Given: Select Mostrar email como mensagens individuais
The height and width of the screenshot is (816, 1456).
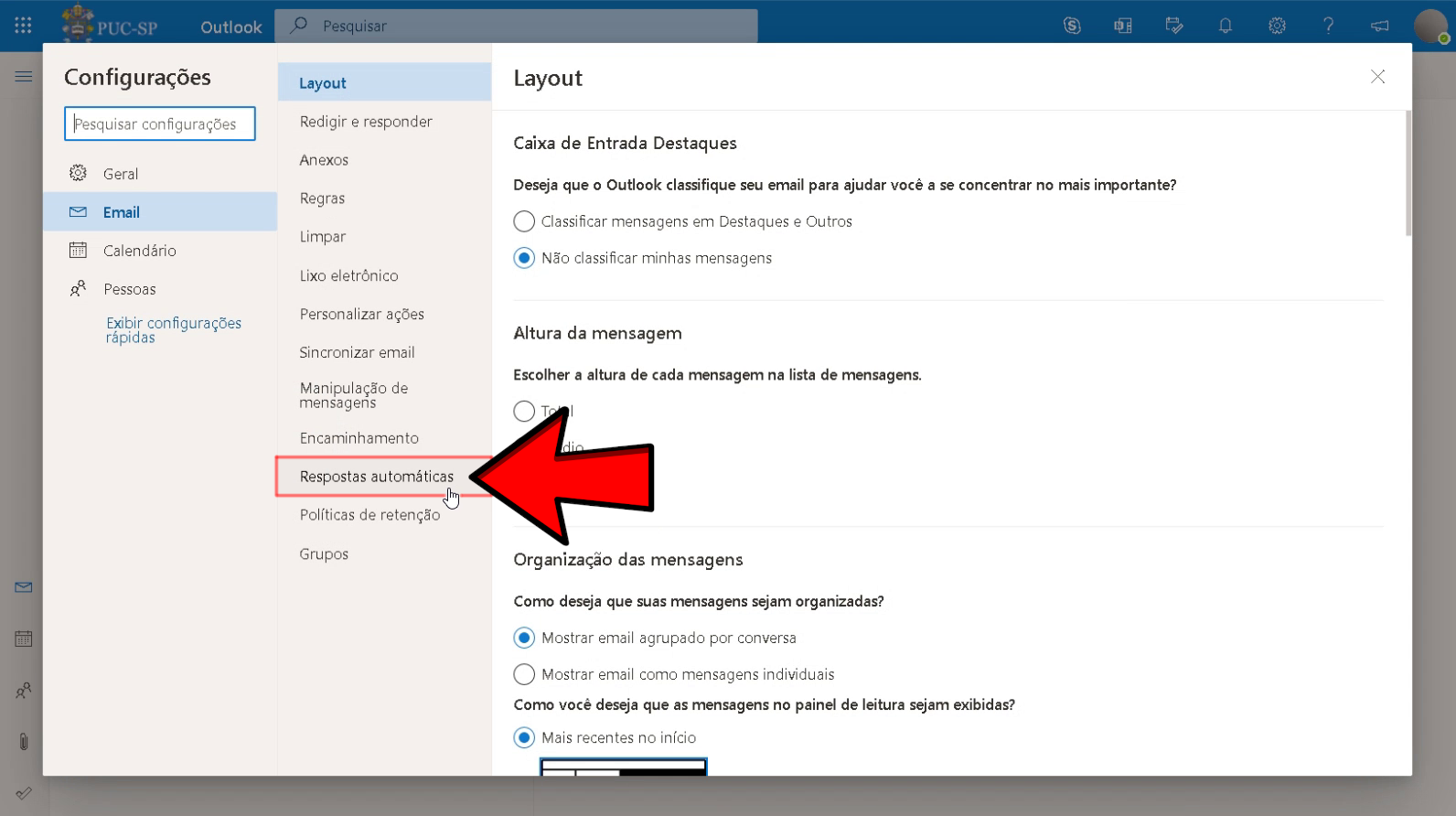Looking at the screenshot, I should click(524, 674).
